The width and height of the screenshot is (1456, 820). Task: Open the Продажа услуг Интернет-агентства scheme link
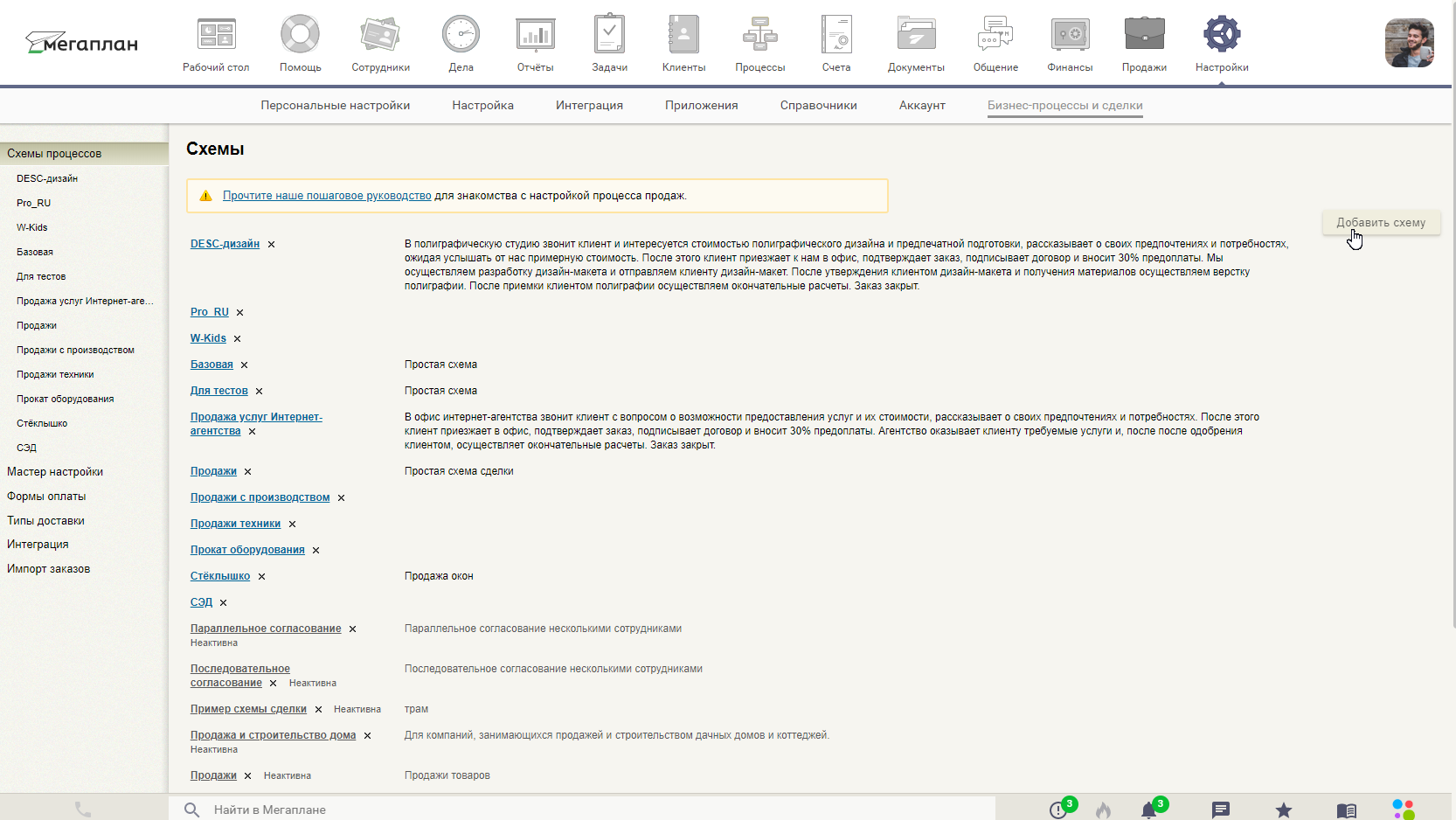[256, 424]
